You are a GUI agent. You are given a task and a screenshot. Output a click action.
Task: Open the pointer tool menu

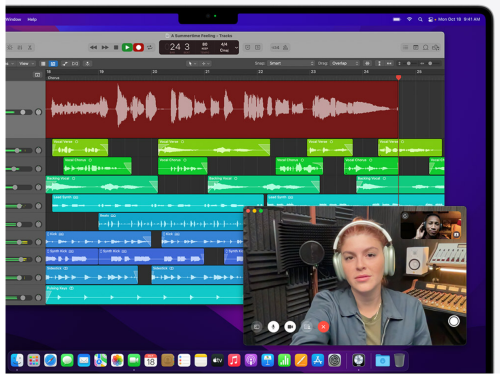(x=192, y=63)
